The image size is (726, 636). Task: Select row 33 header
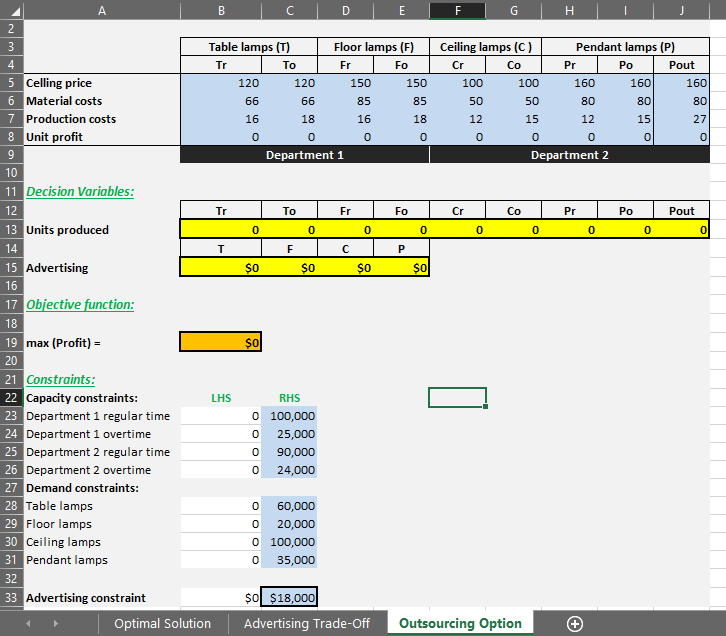[x=11, y=598]
